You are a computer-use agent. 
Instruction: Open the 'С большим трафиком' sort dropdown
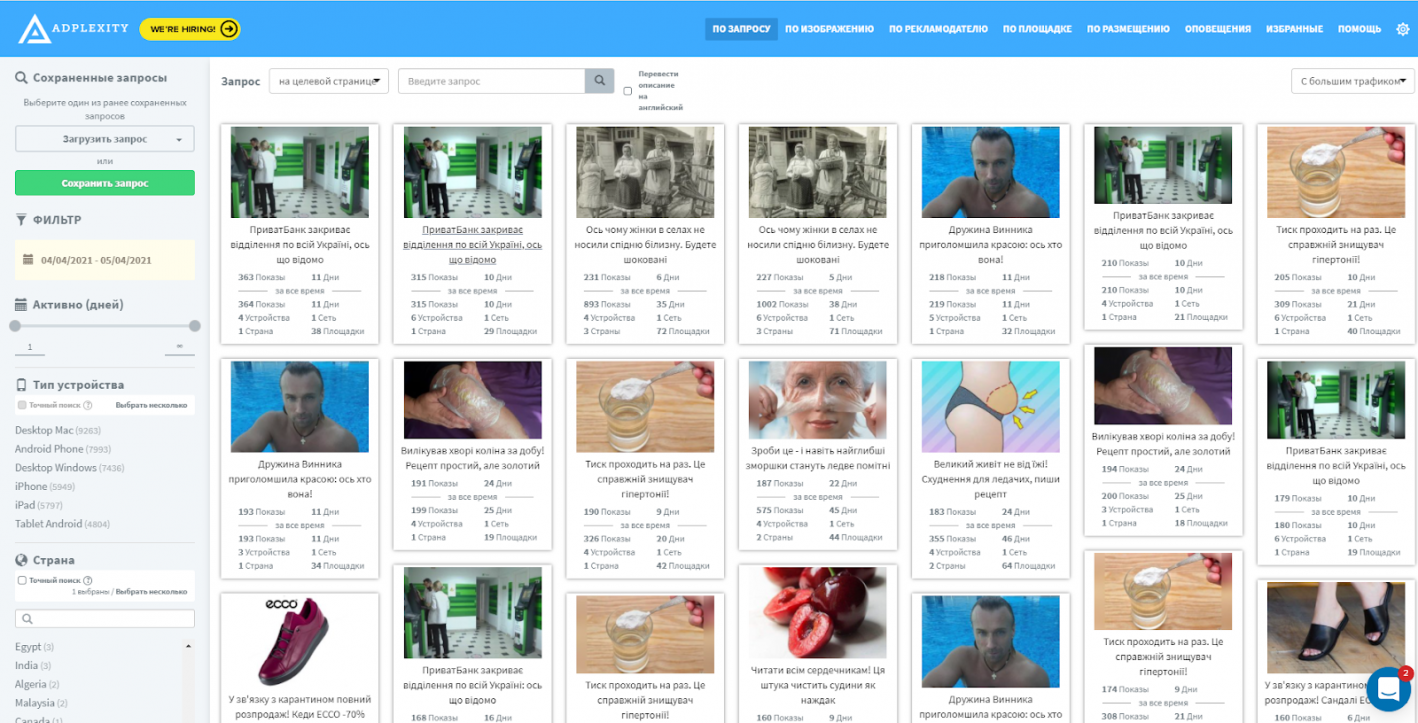pos(1352,81)
